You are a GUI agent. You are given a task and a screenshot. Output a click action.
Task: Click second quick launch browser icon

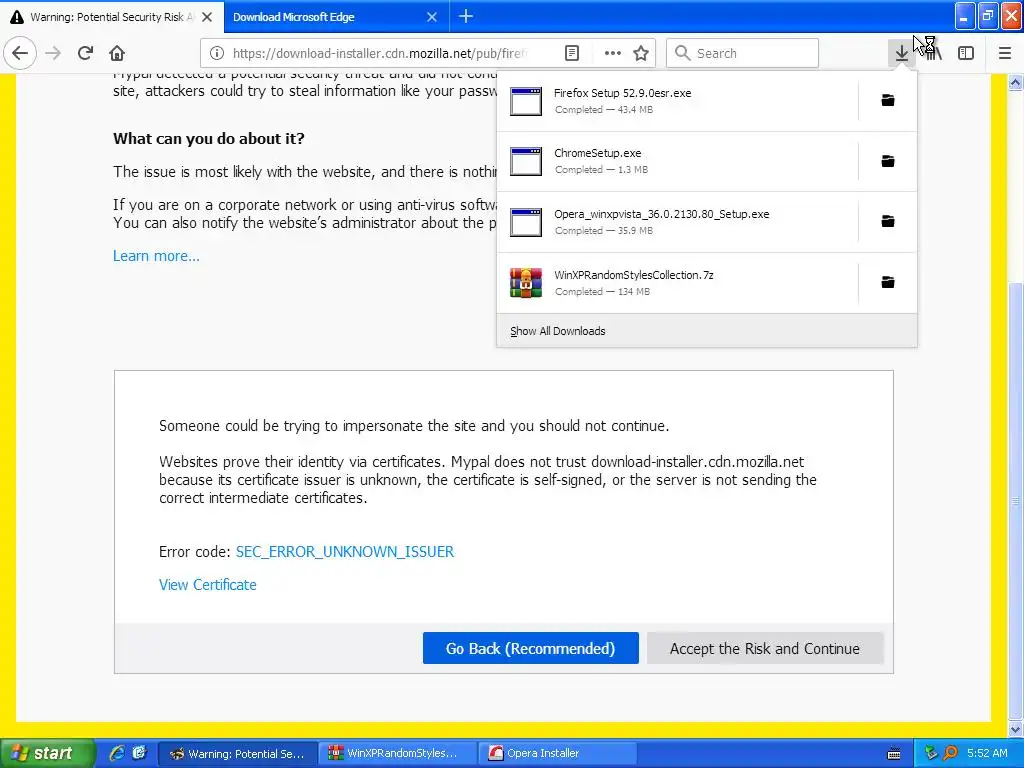pyautogui.click(x=139, y=753)
